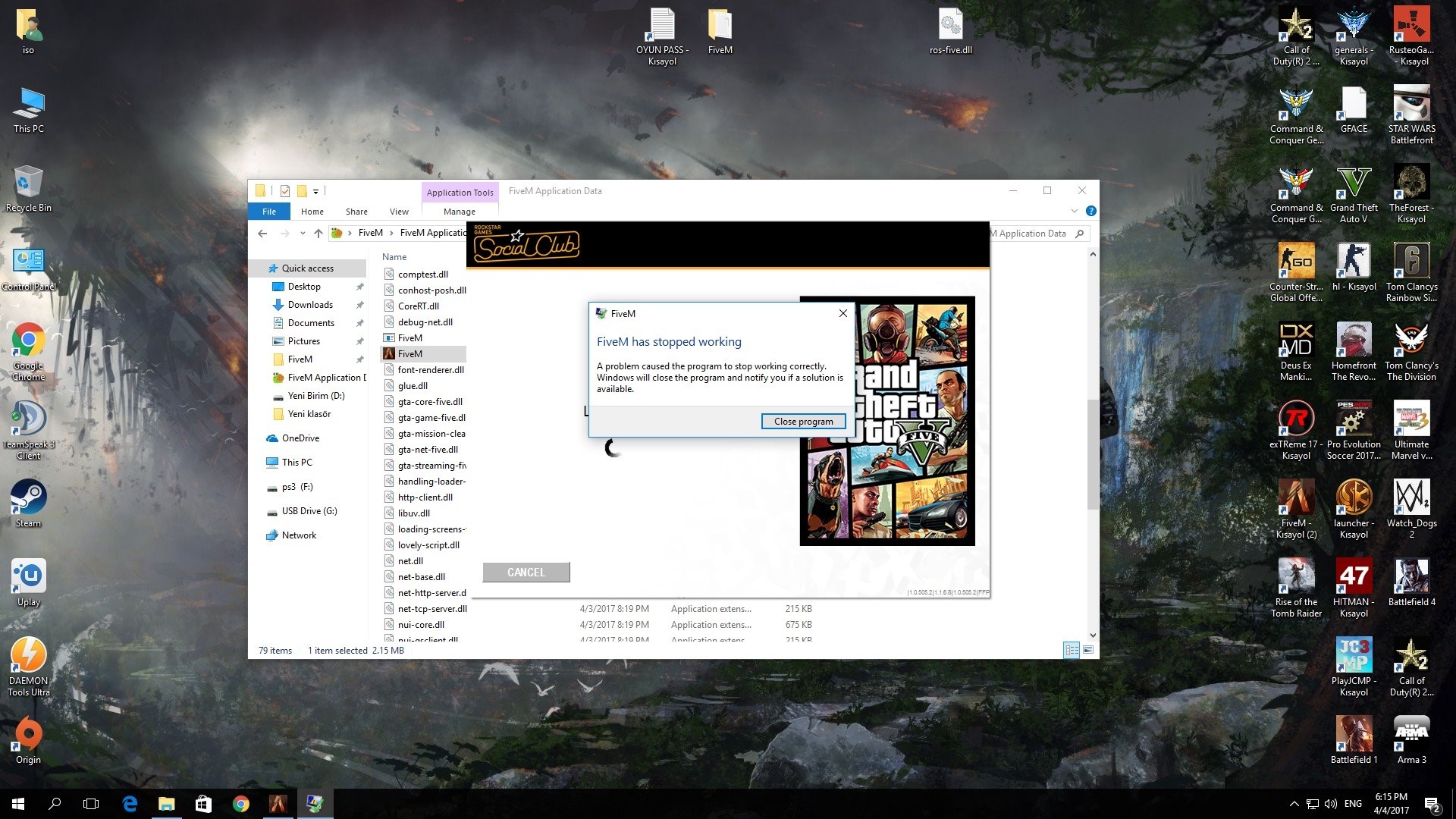The height and width of the screenshot is (819, 1456).
Task: Select the Application Tools contextual tab
Action: click(460, 193)
